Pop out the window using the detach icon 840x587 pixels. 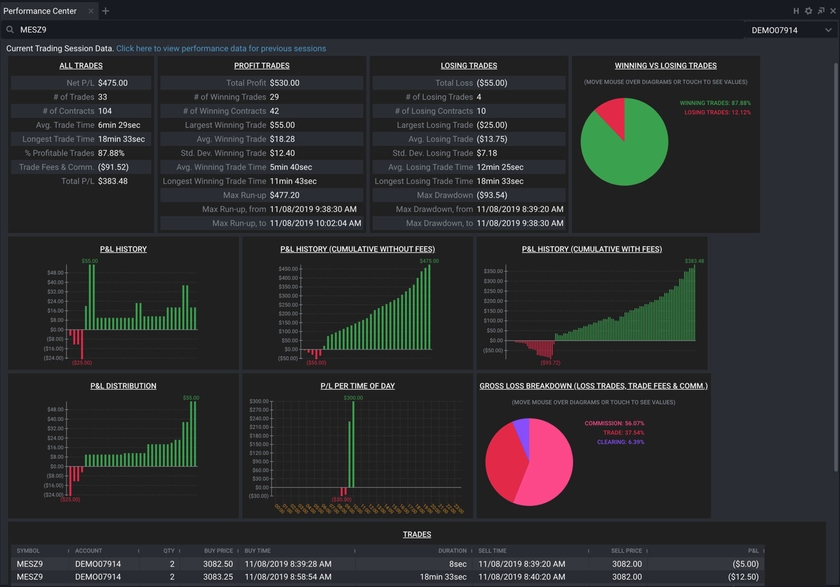(x=820, y=11)
